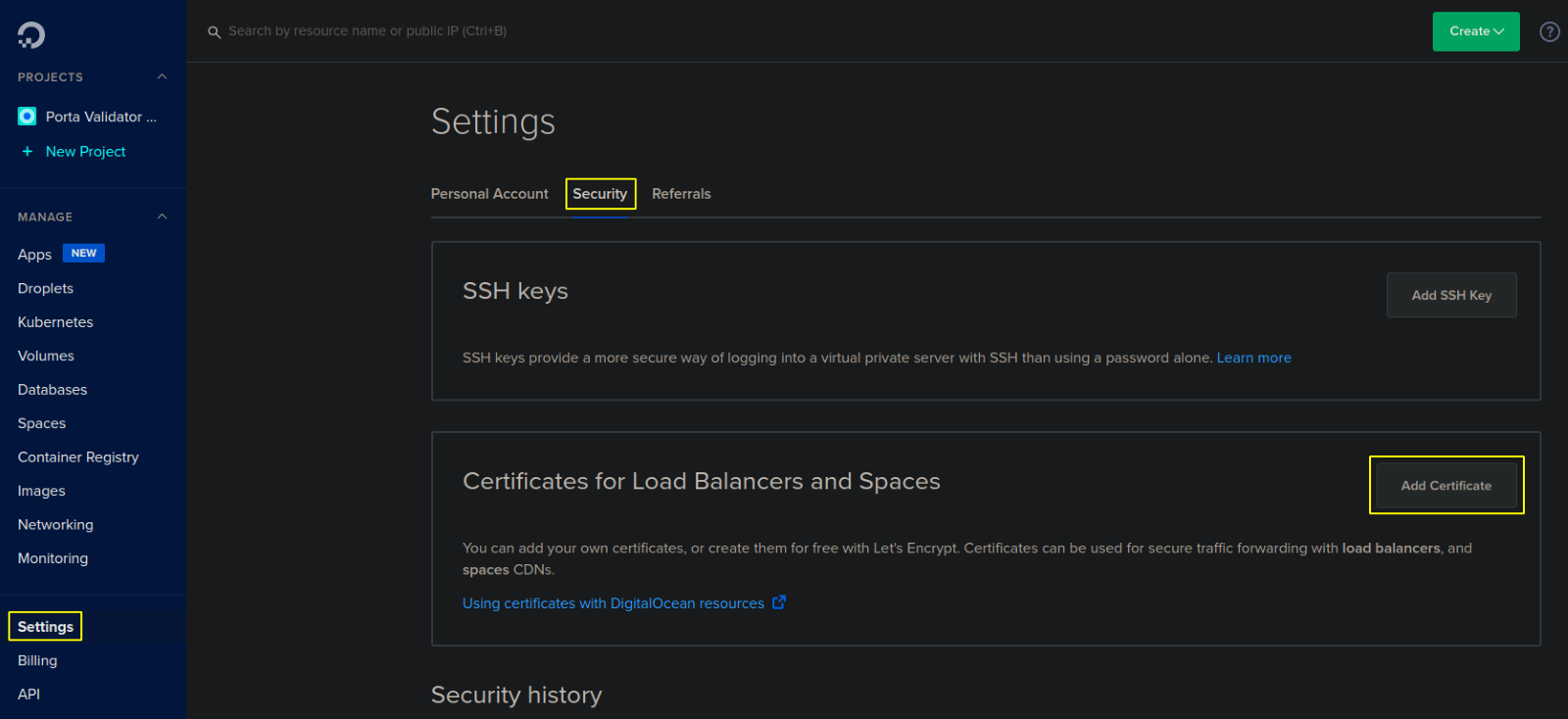Viewport: 1568px width, 719px height.
Task: Collapse the PROJECTS section chevron
Action: coord(162,76)
